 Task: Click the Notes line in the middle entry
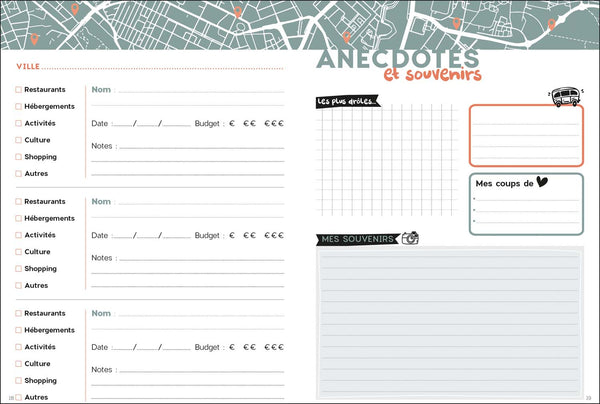pyautogui.click(x=202, y=259)
